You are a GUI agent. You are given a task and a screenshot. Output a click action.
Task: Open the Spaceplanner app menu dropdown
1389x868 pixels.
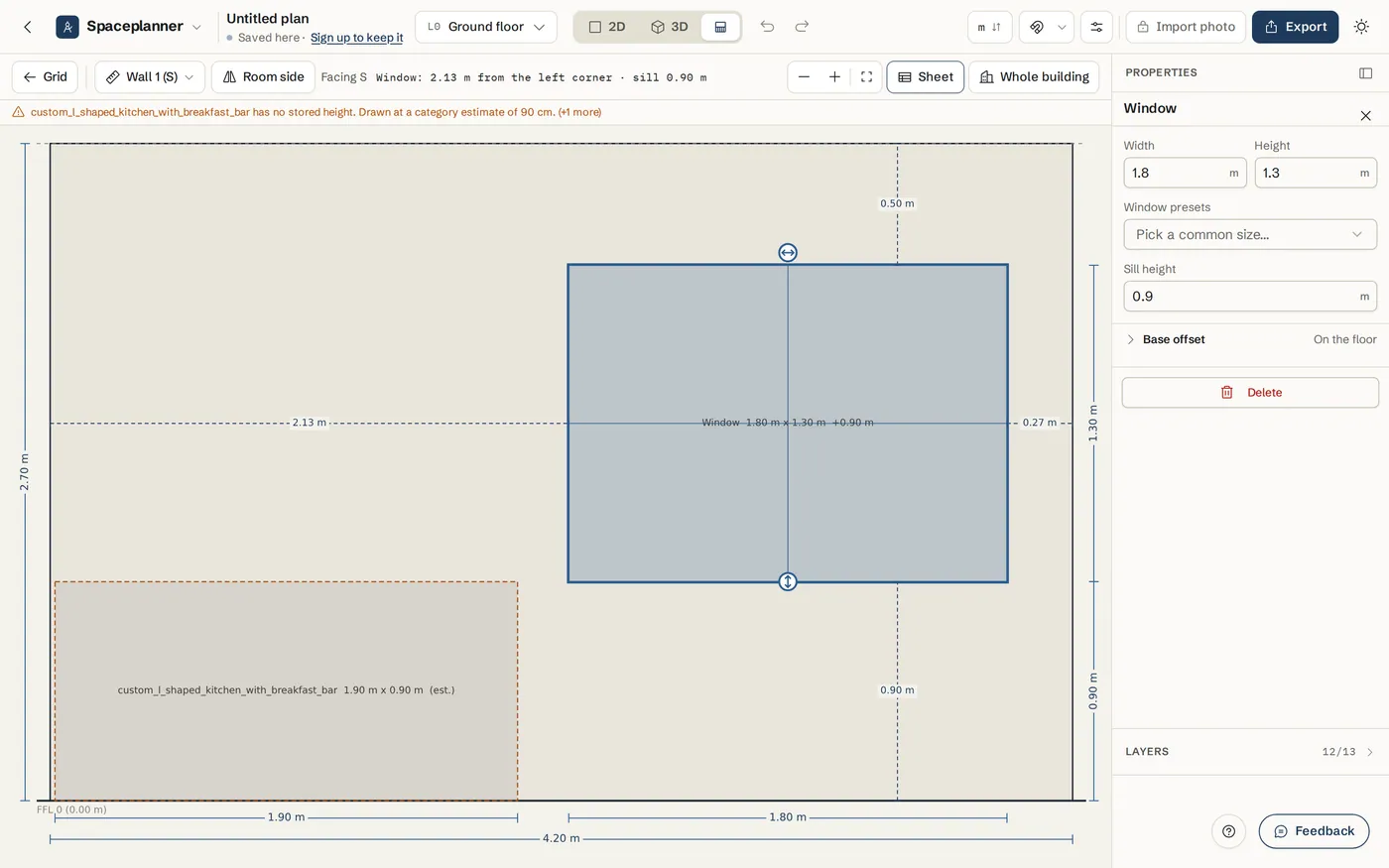point(196,27)
